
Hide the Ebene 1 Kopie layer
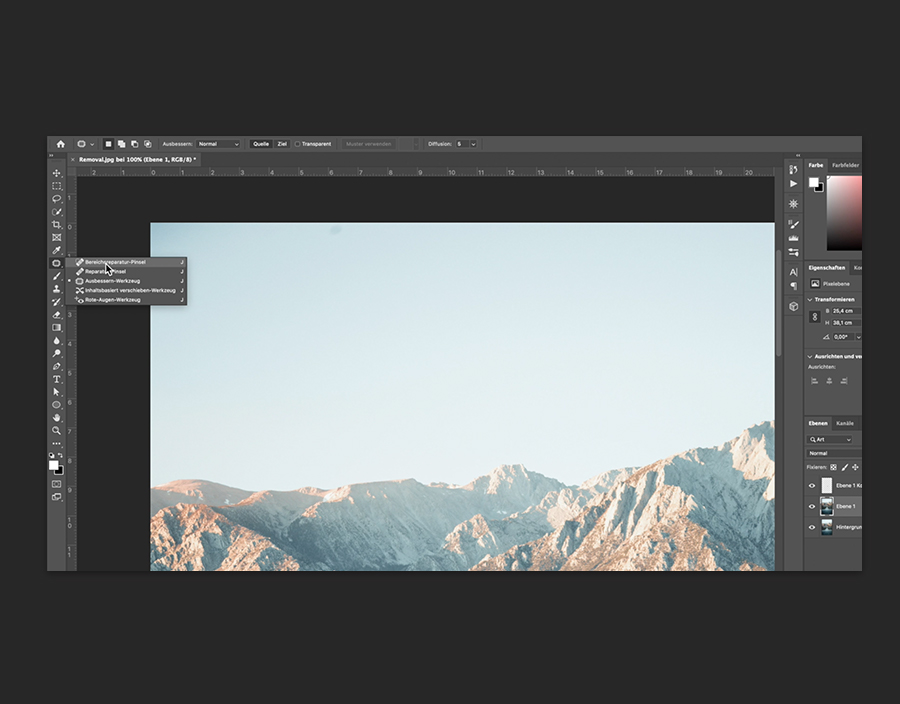[x=812, y=485]
